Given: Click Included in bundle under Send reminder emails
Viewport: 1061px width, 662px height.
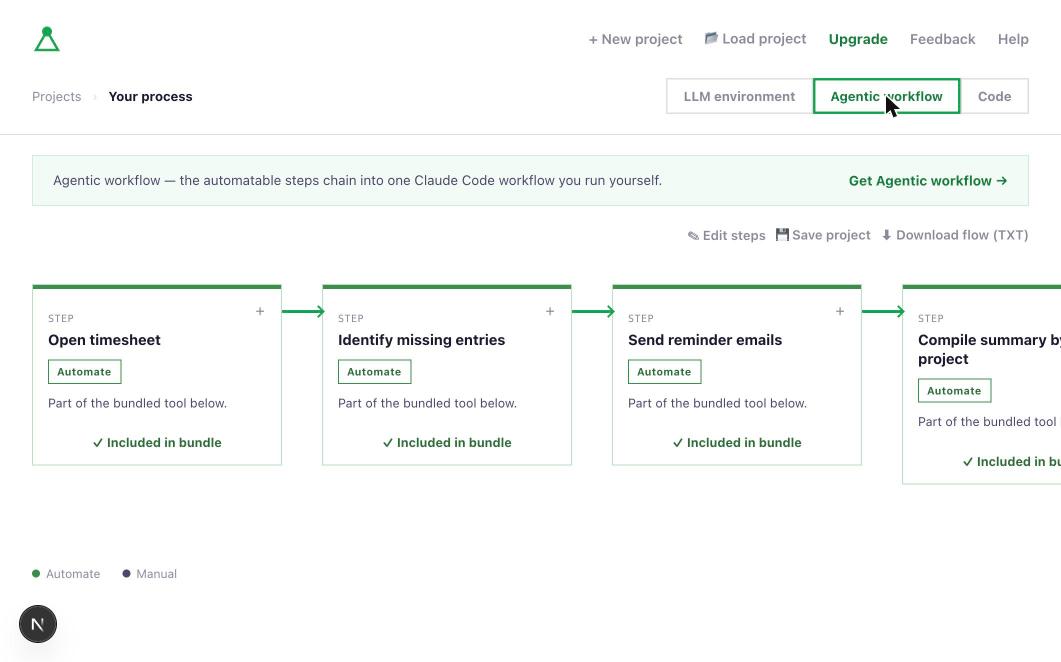Looking at the screenshot, I should pos(737,443).
